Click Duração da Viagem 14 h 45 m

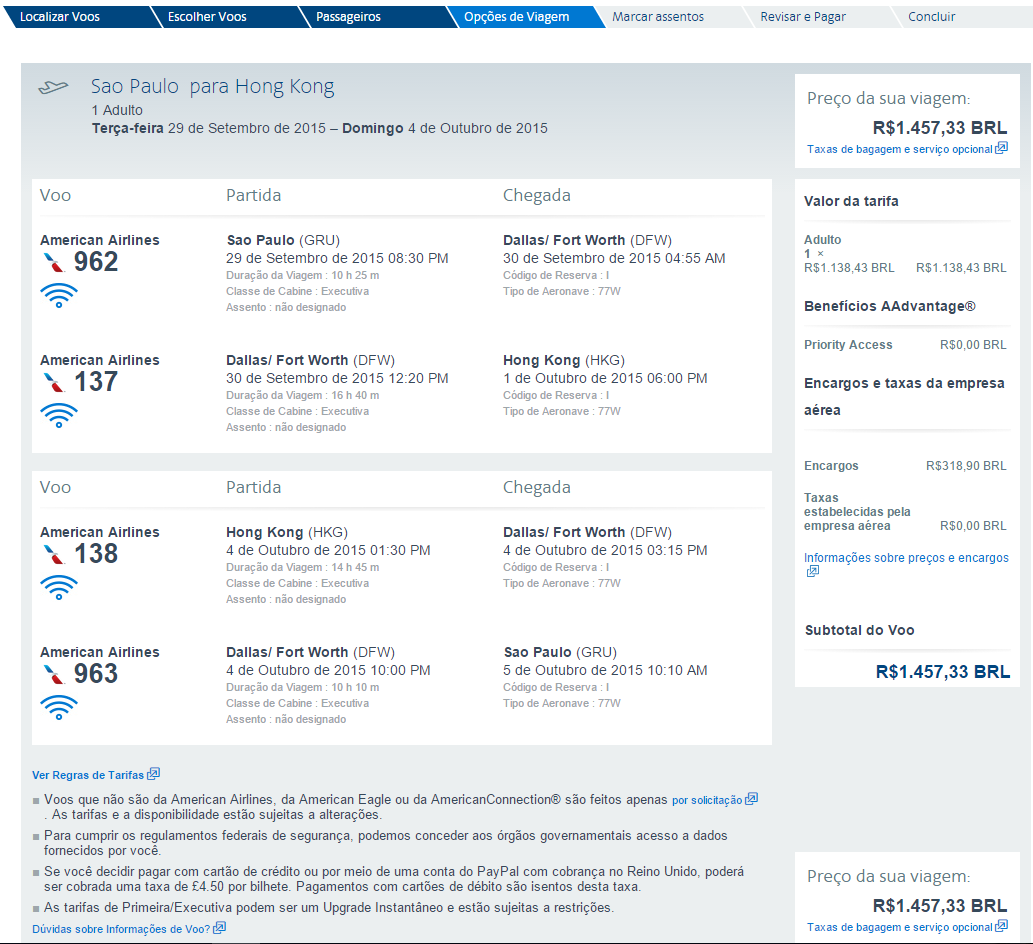[302, 567]
